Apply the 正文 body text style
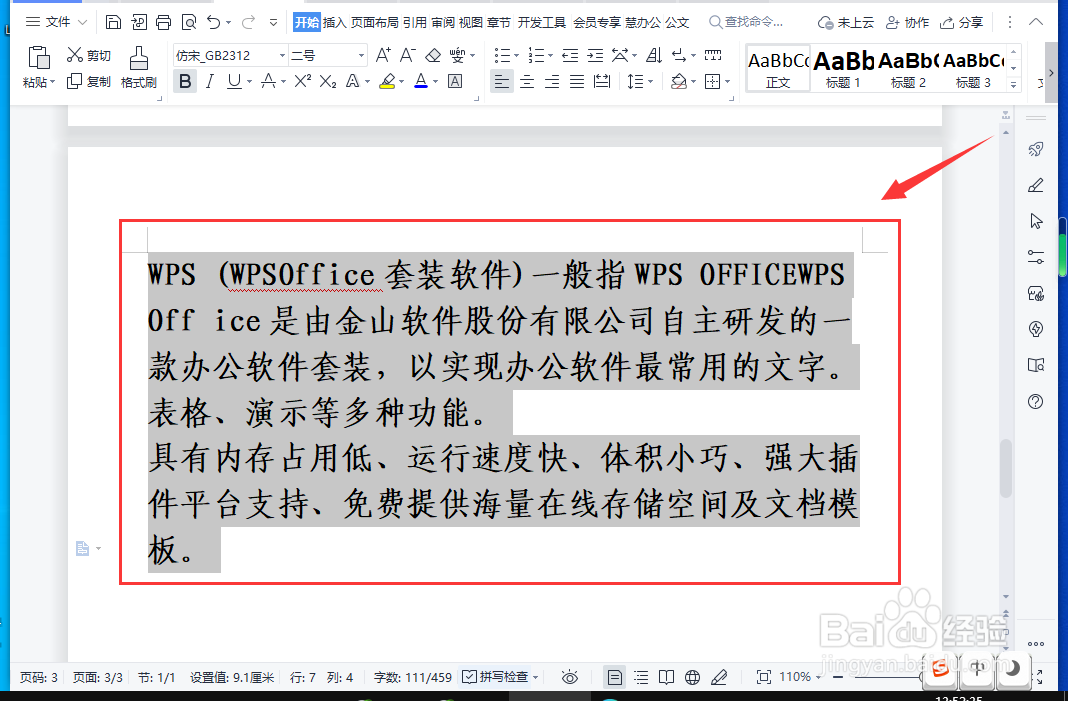1068x701 pixels. click(x=778, y=68)
